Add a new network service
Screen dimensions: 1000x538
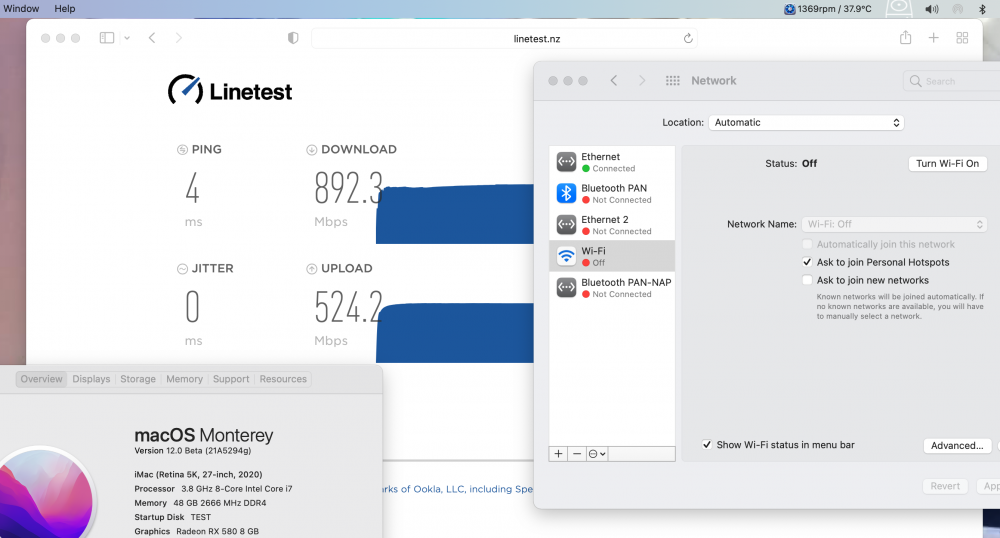click(x=558, y=453)
